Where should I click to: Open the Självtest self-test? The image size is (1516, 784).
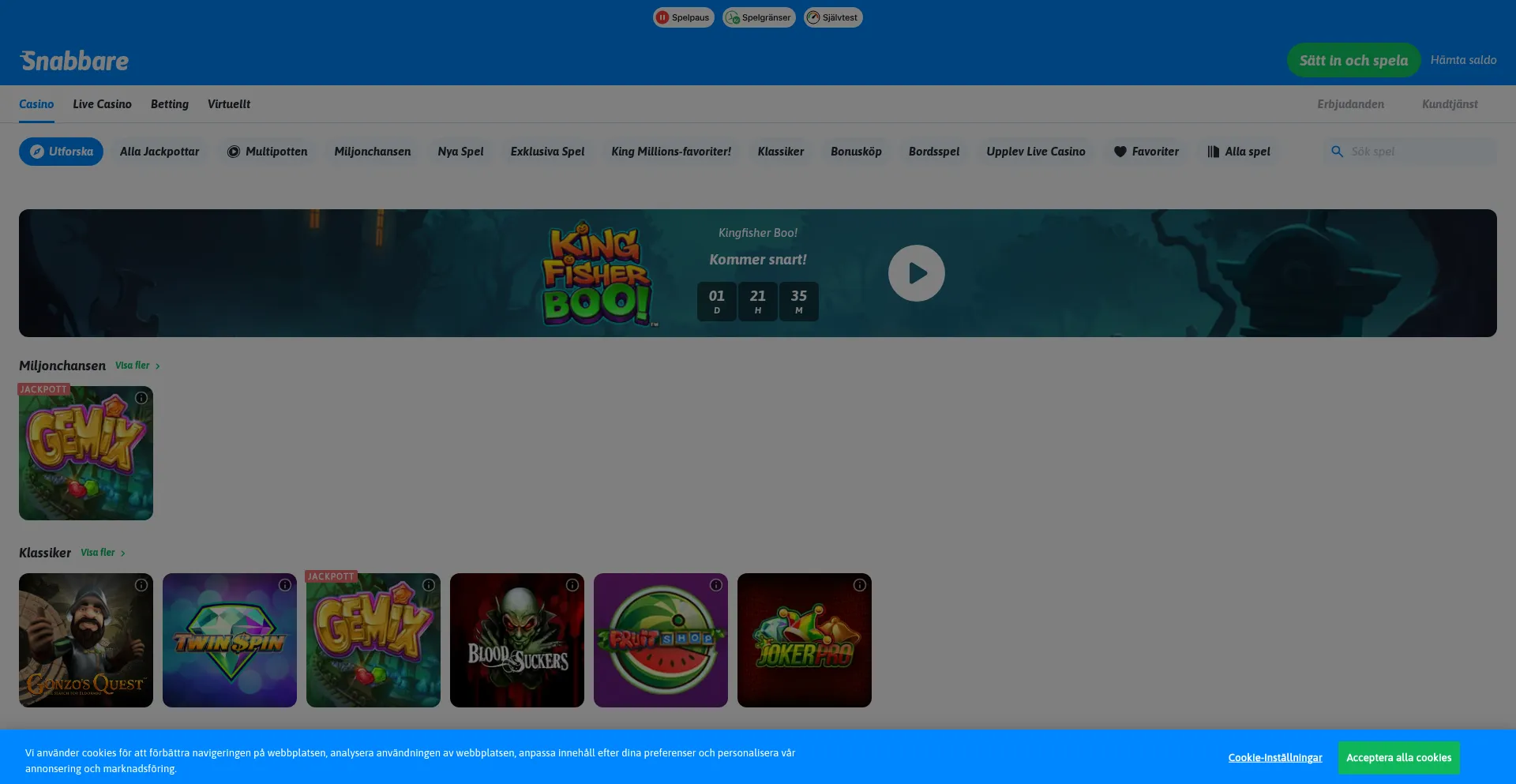[x=833, y=17]
